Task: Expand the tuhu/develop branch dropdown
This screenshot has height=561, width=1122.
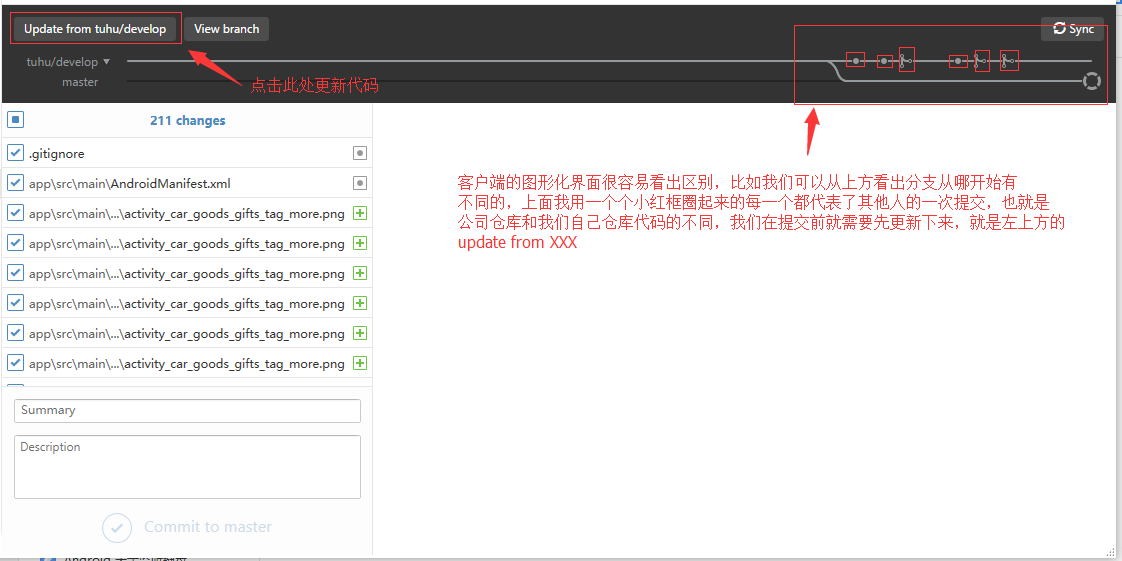Action: (69, 62)
